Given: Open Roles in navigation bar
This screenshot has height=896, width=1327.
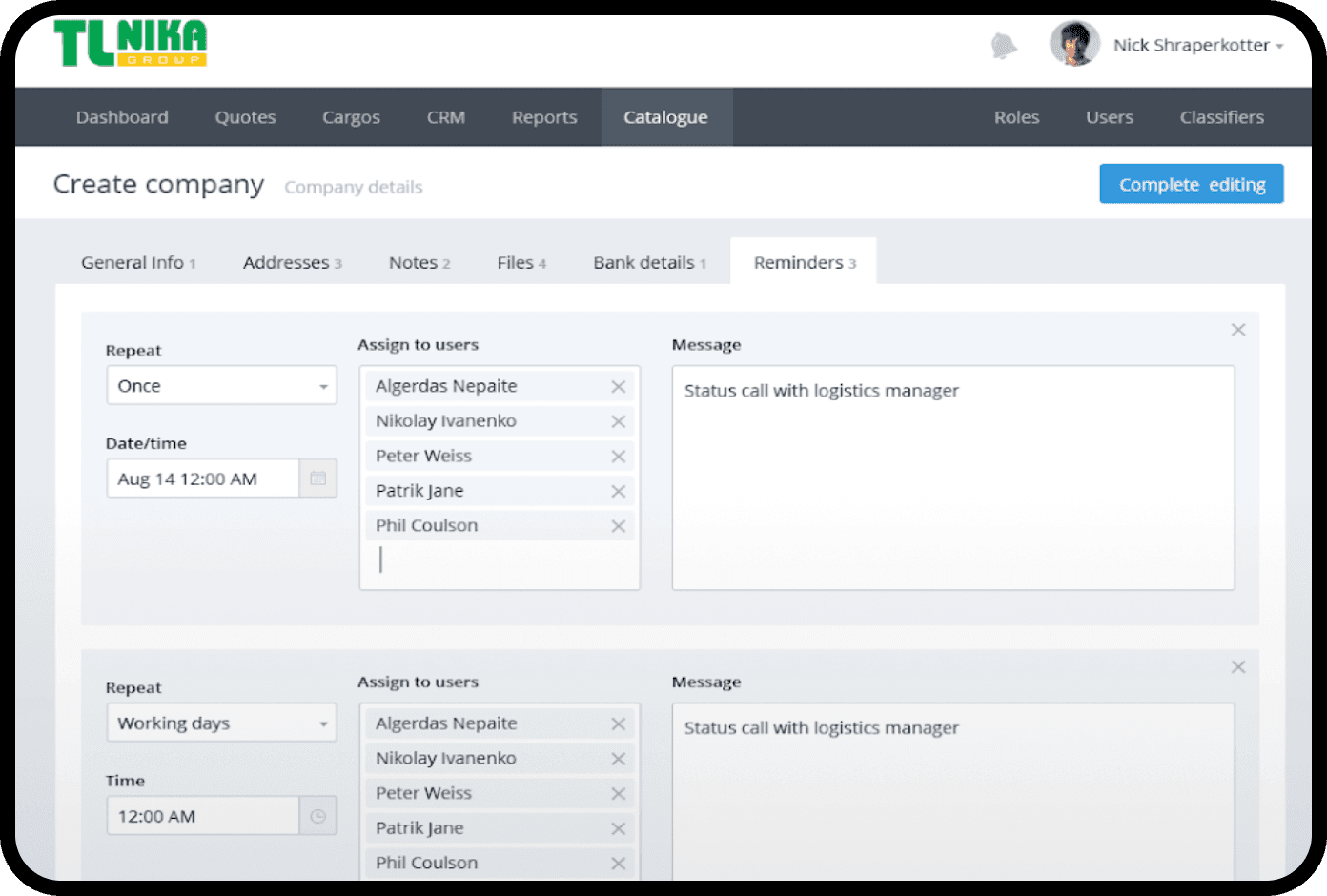Looking at the screenshot, I should pyautogui.click(x=1016, y=117).
